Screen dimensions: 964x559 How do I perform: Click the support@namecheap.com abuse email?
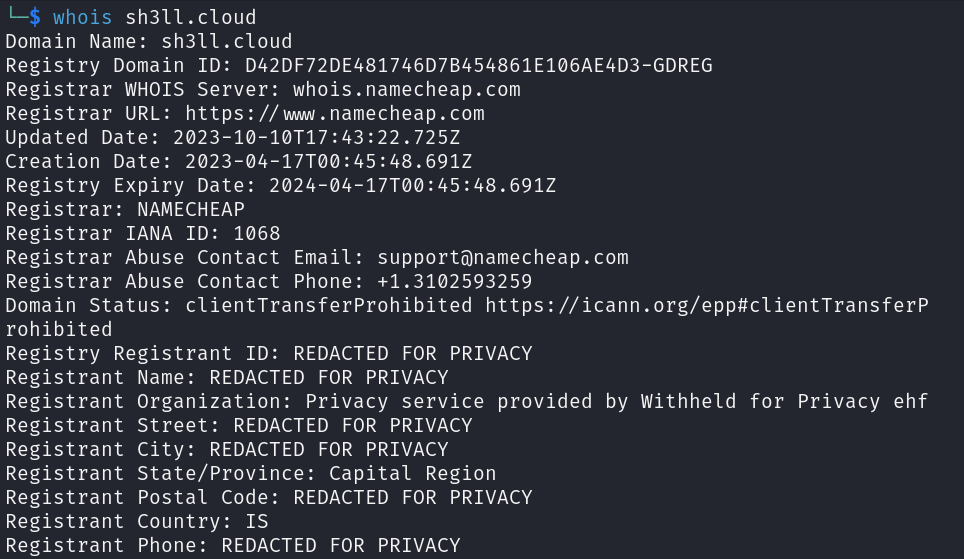(503, 258)
